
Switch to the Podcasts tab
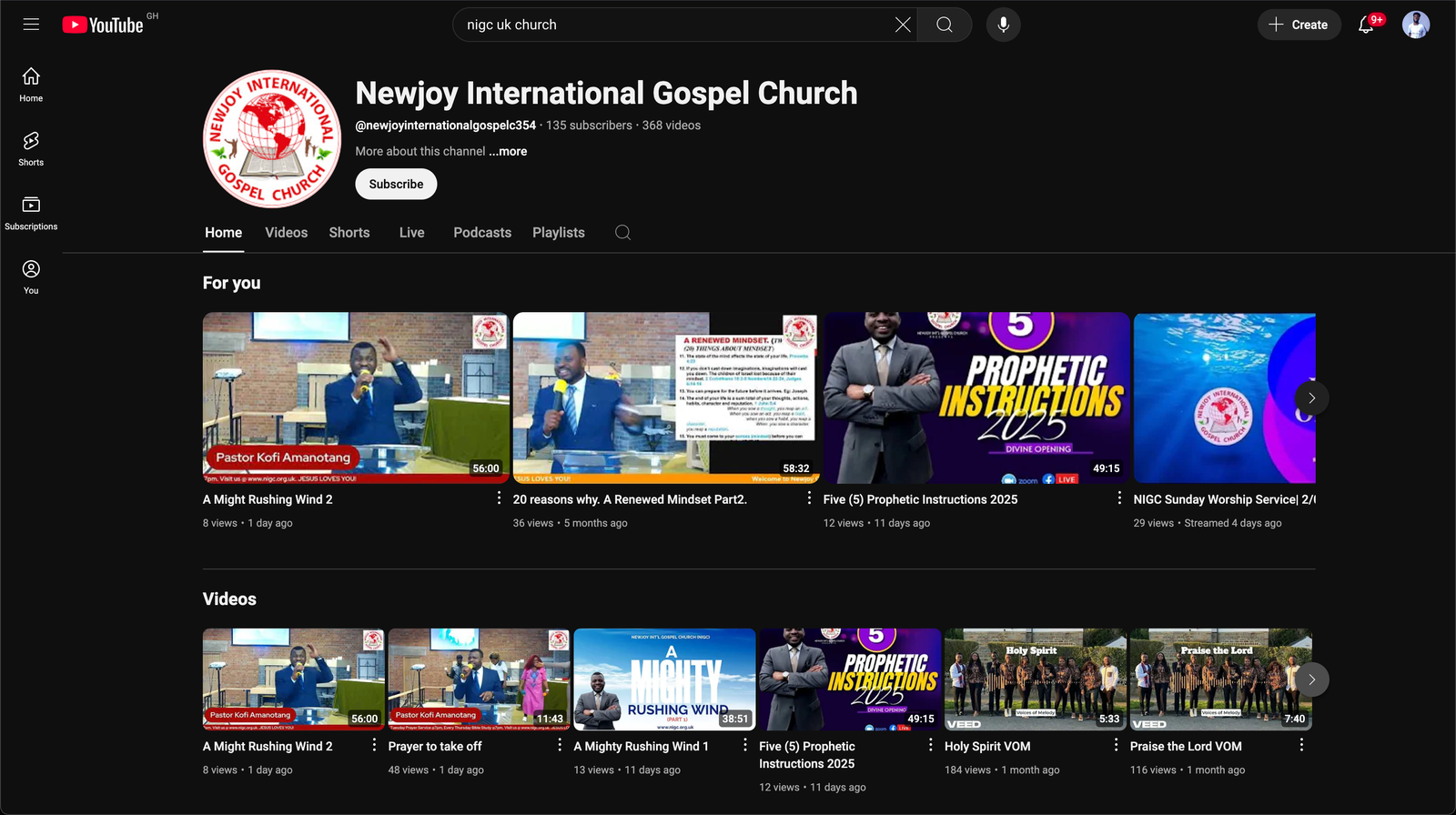pos(482,233)
